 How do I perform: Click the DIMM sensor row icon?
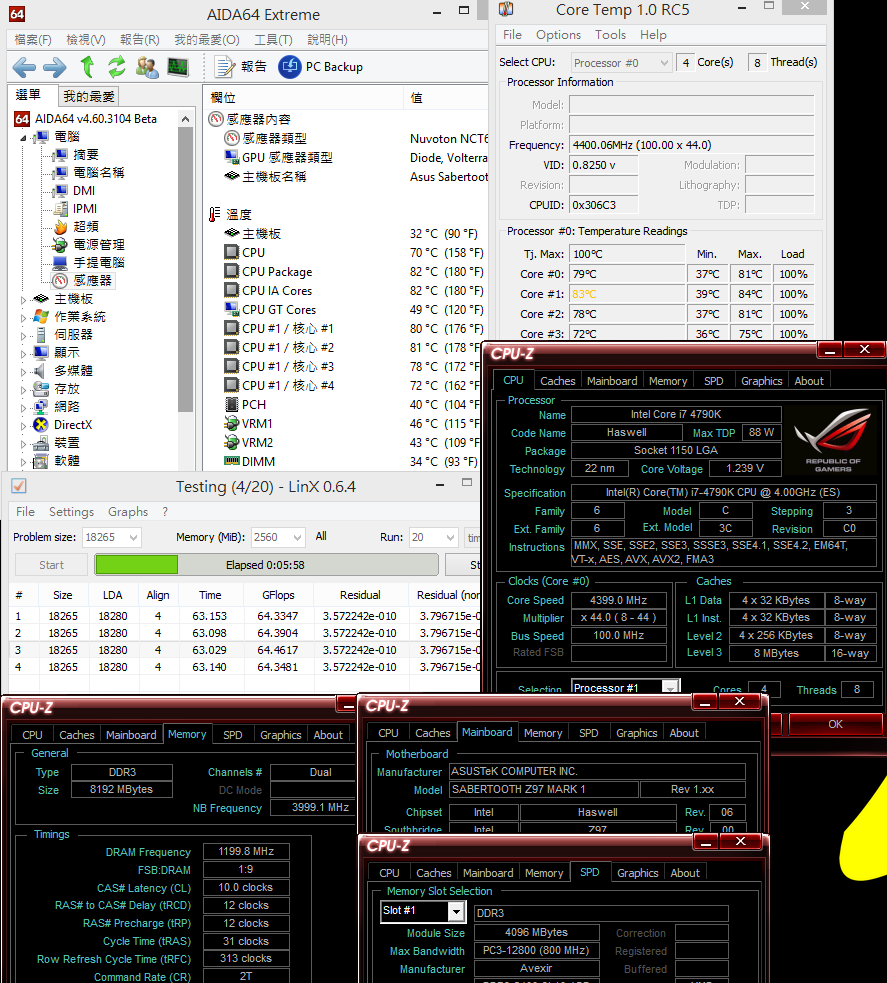pos(231,461)
